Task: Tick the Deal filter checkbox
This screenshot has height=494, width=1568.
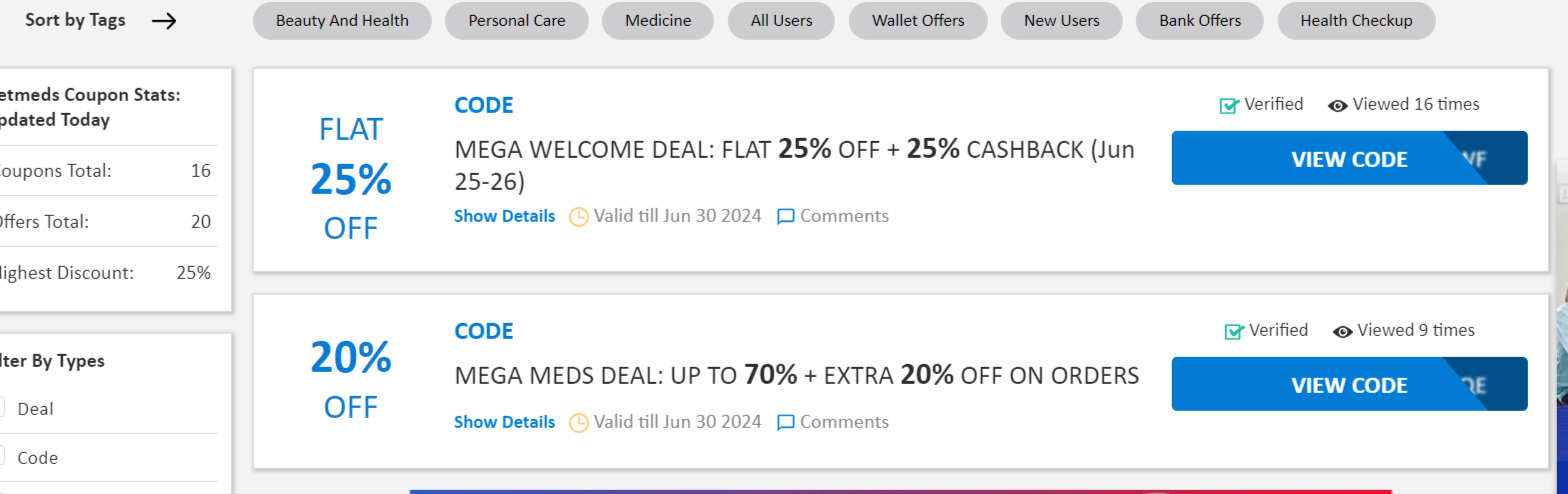Action: tap(2, 407)
